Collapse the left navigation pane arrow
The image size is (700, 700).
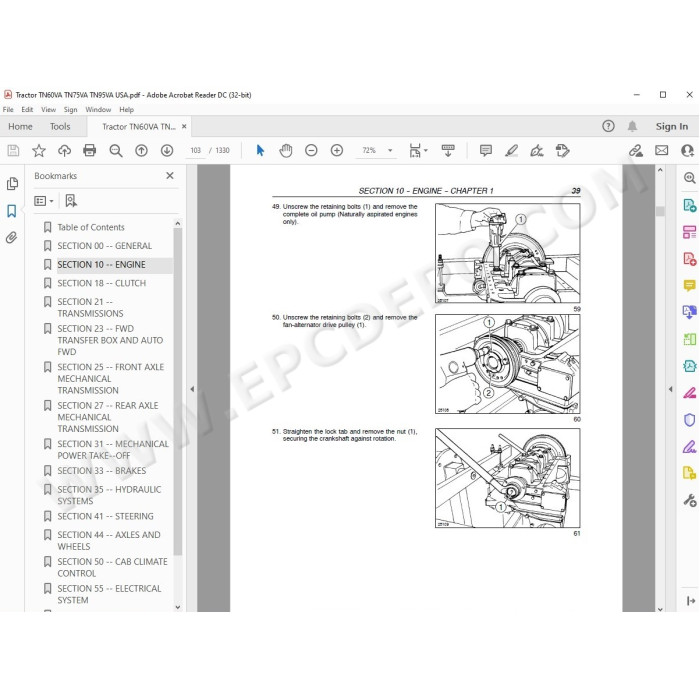192,389
